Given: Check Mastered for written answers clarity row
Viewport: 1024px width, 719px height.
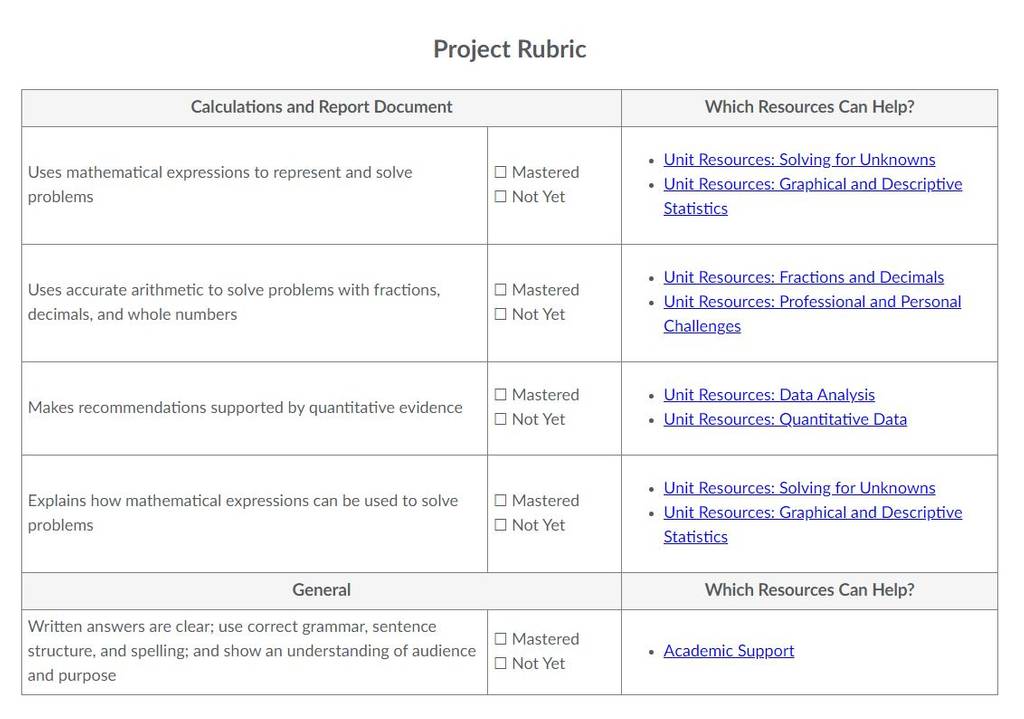Looking at the screenshot, I should click(x=500, y=639).
